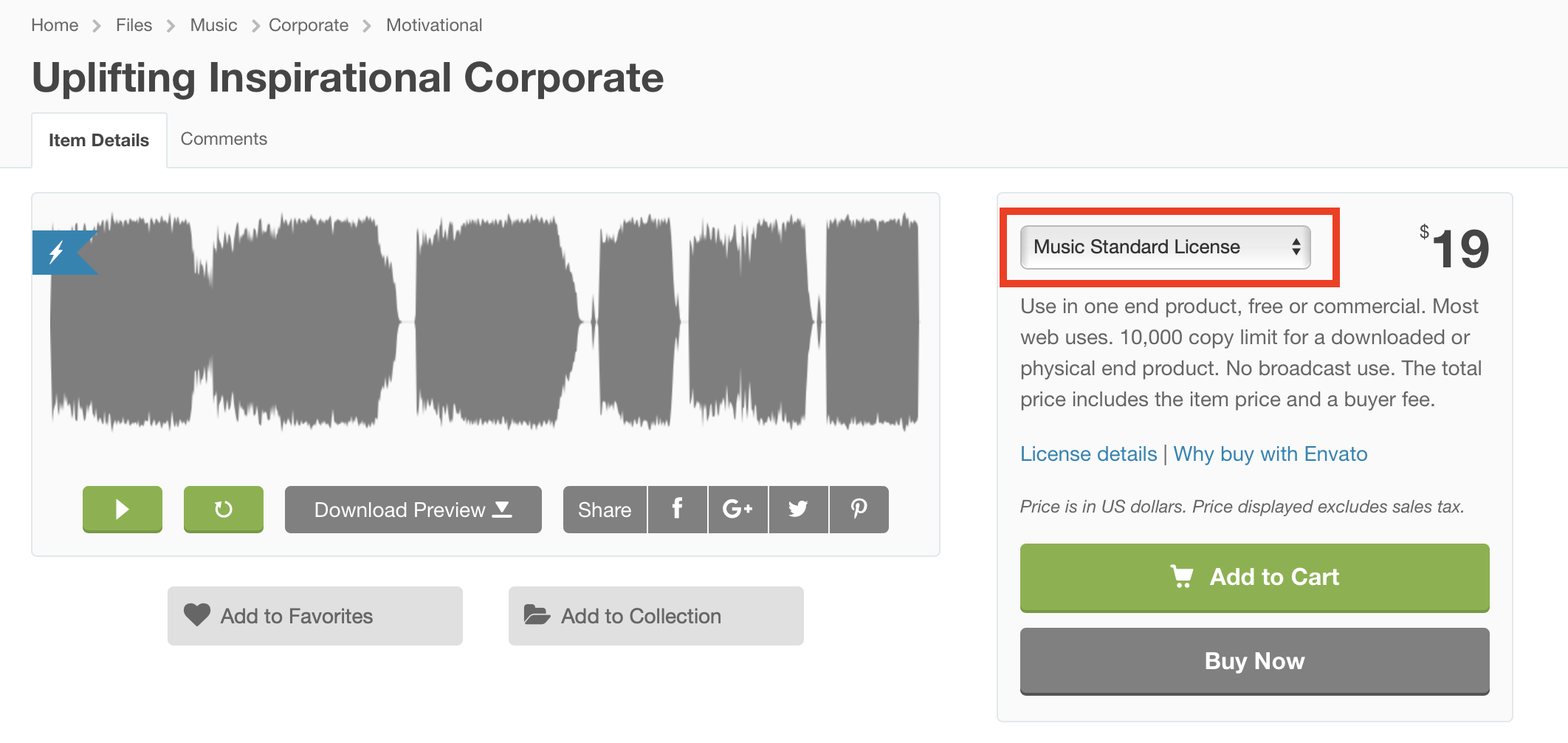
Task: Go to Corporate breadcrumb link
Action: pyautogui.click(x=309, y=25)
